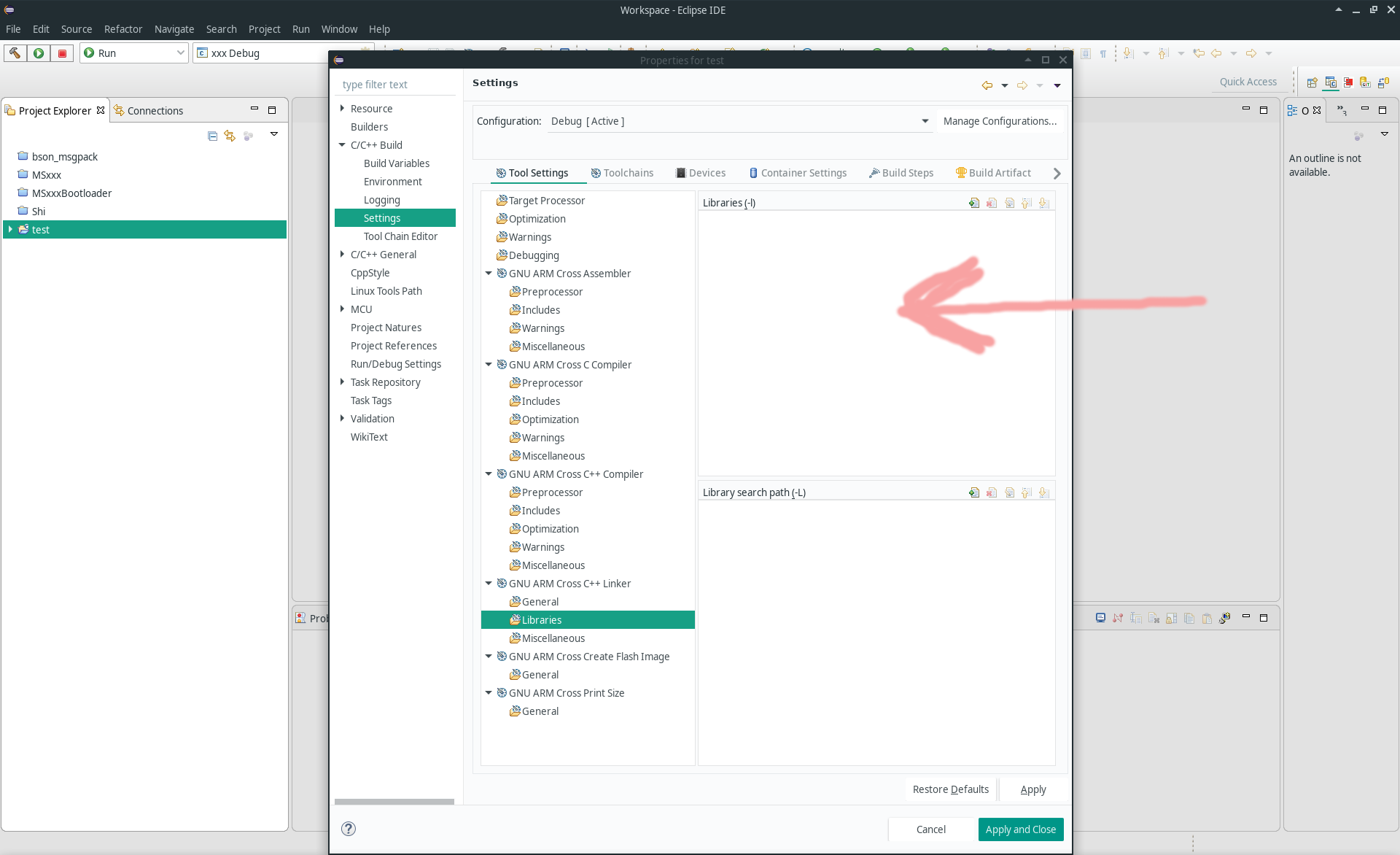
Task: Click Apply and Close button
Action: click(x=1021, y=829)
